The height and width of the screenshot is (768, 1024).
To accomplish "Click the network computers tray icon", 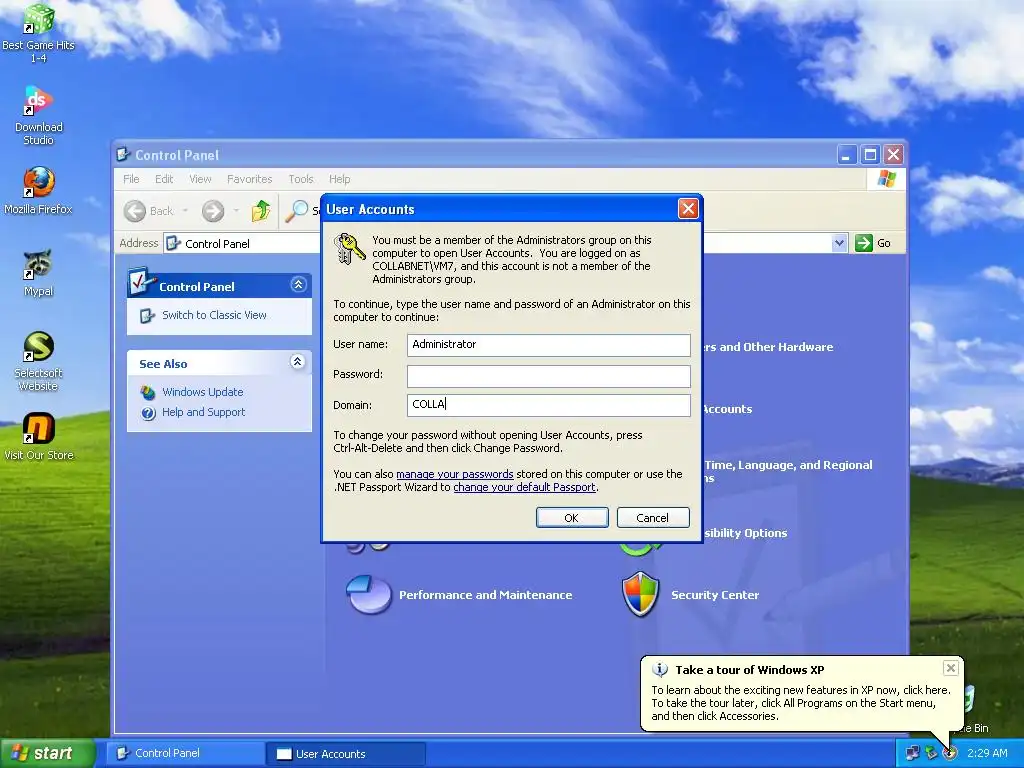I will pos(912,753).
